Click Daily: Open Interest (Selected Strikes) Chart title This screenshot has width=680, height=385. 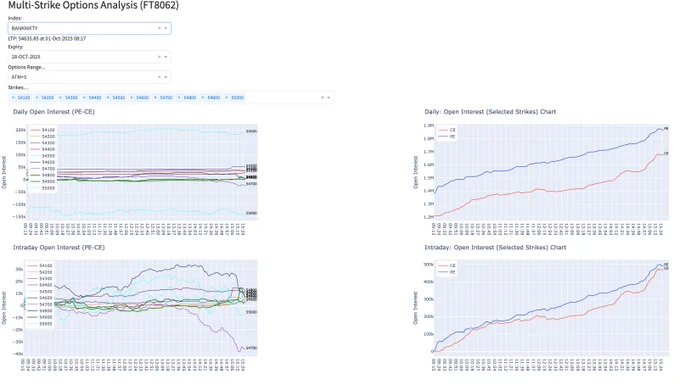click(490, 112)
